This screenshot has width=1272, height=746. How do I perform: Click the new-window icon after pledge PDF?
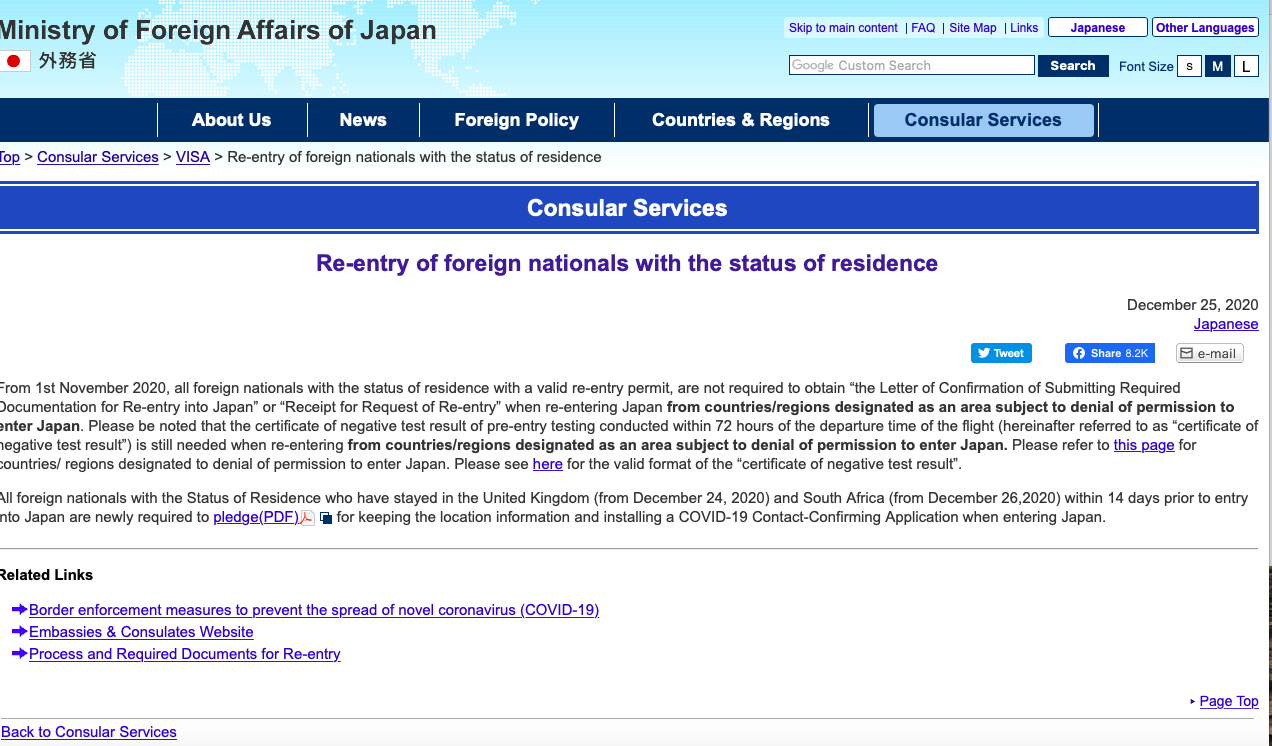326,518
